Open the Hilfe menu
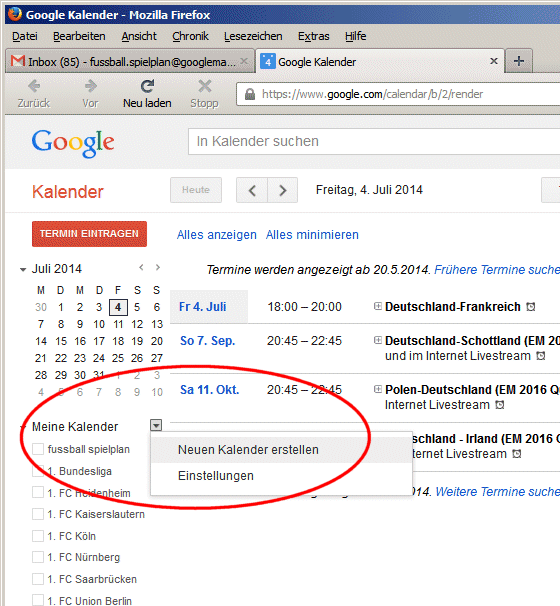 pyautogui.click(x=356, y=36)
